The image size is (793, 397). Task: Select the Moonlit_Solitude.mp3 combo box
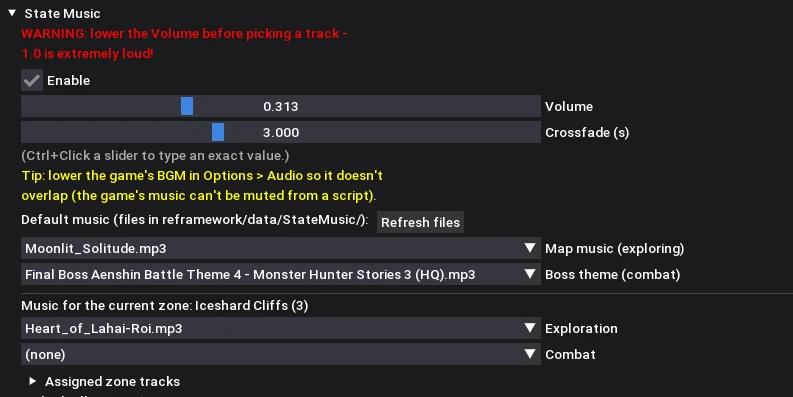281,248
